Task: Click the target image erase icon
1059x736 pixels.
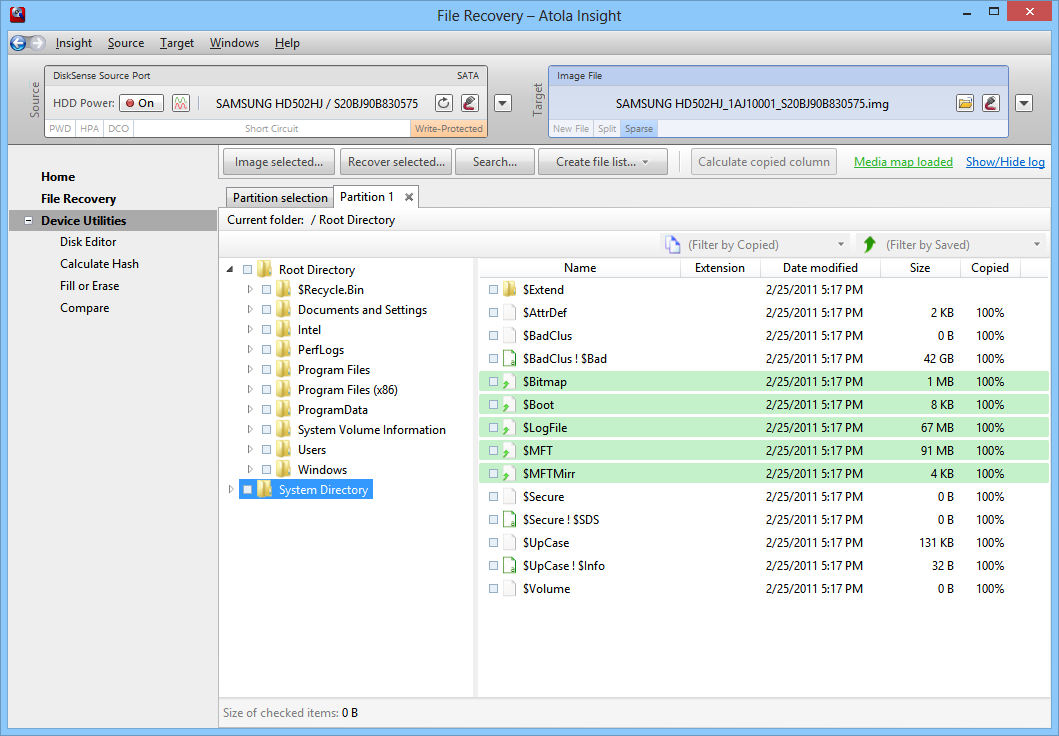Action: [x=991, y=103]
